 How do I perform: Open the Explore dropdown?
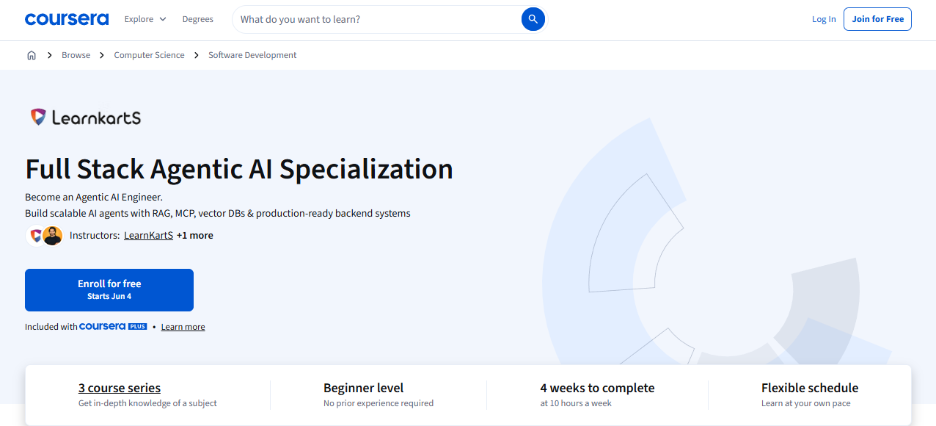click(x=145, y=19)
